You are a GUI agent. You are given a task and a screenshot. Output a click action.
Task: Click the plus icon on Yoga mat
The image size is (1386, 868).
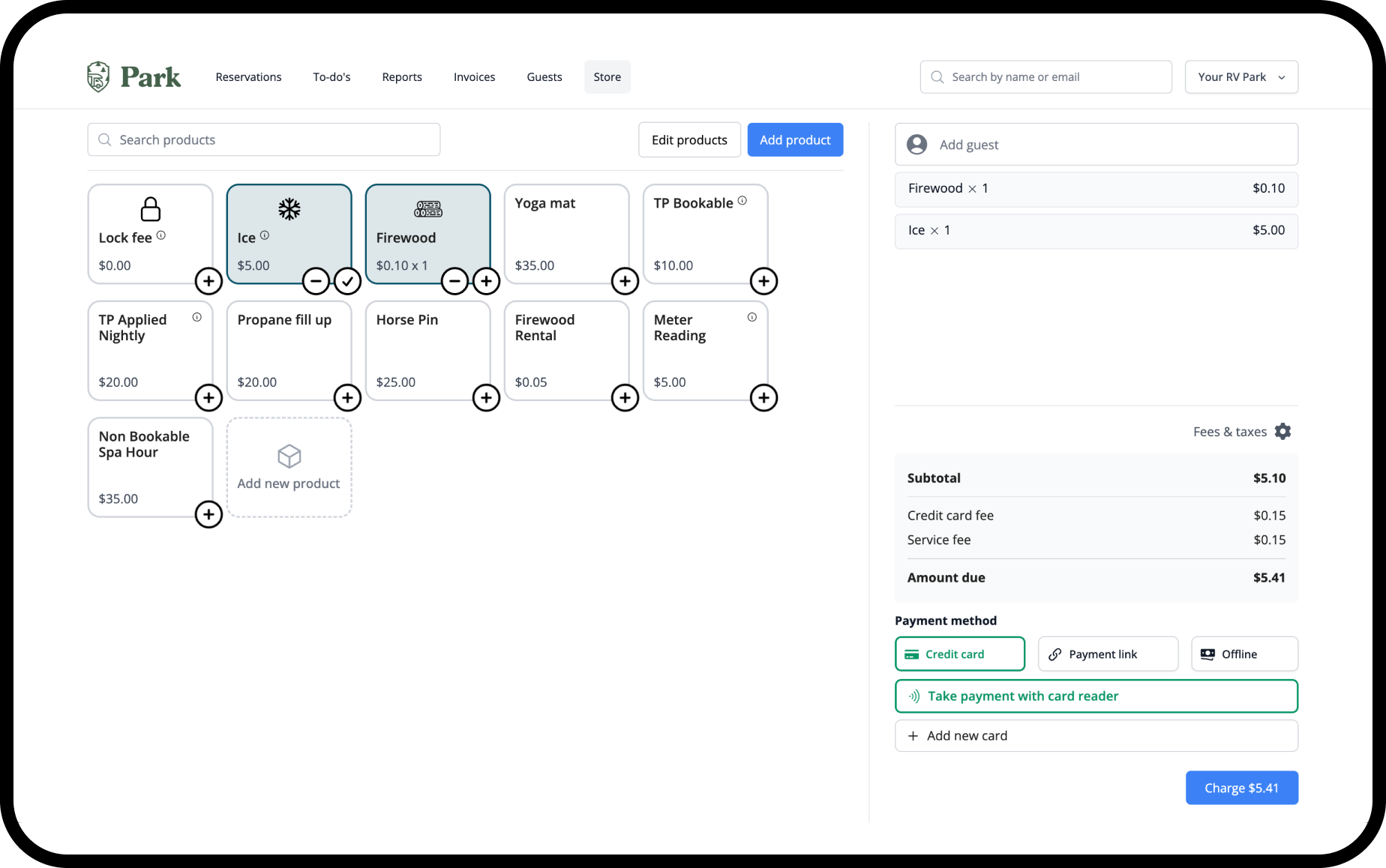point(625,281)
